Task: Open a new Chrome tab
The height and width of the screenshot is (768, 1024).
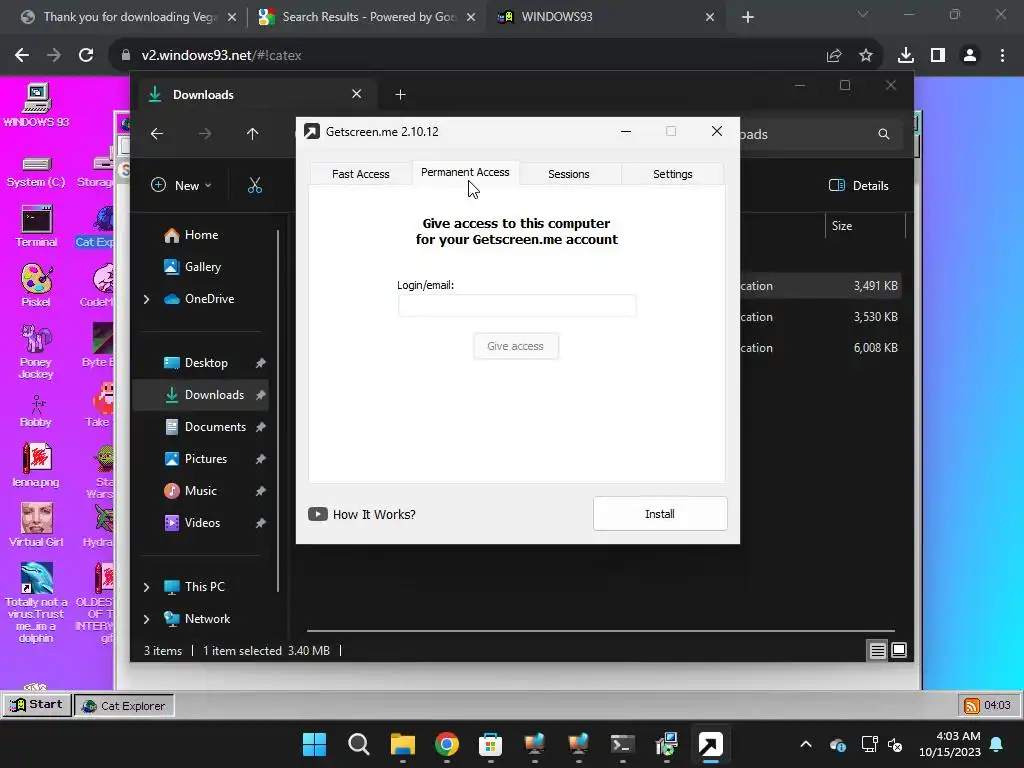Action: pyautogui.click(x=748, y=17)
